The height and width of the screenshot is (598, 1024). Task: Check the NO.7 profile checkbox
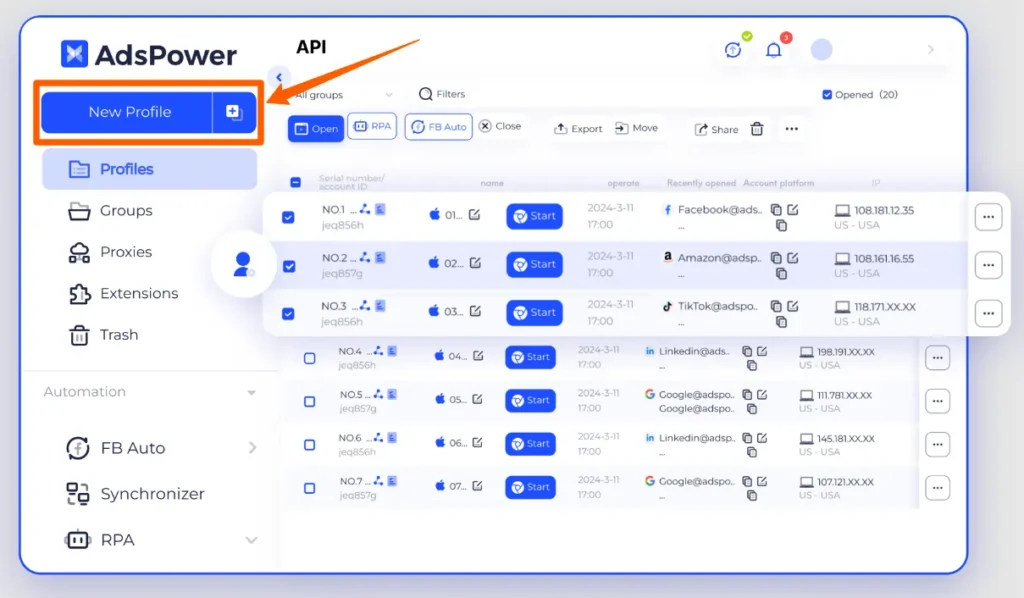[310, 488]
